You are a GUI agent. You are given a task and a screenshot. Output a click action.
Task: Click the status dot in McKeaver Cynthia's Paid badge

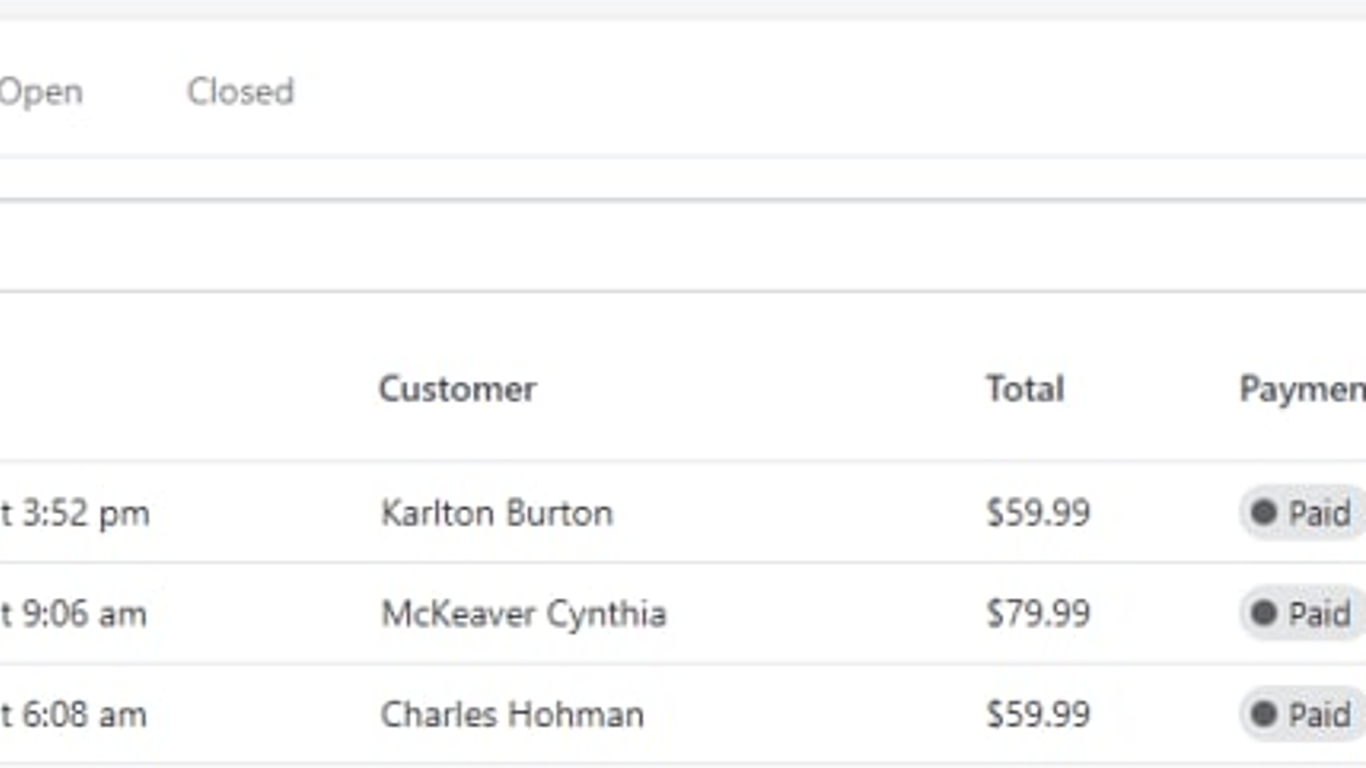tap(1264, 612)
